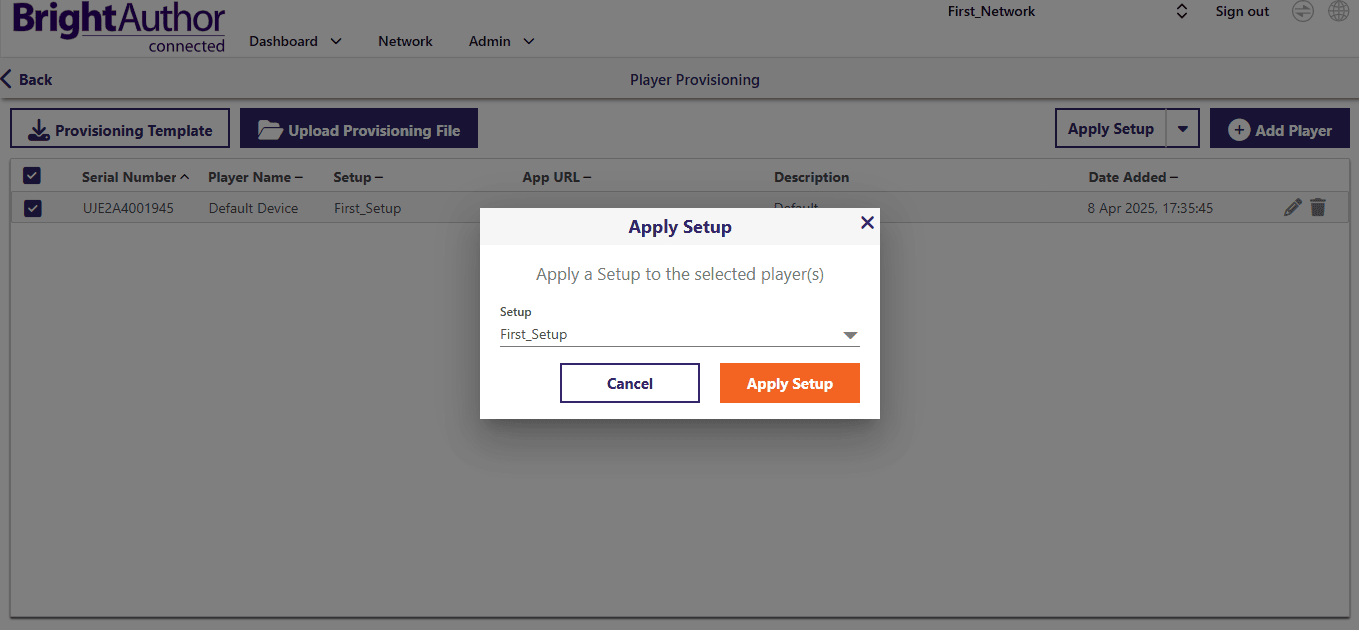
Task: Click the Sign out link
Action: 1241,11
